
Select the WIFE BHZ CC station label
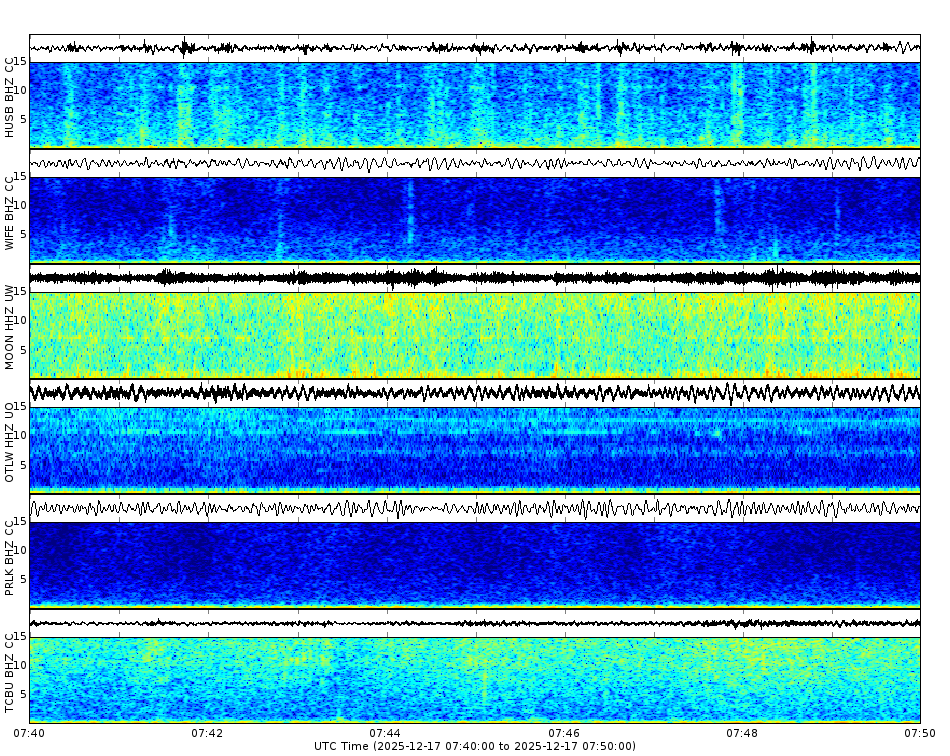pyautogui.click(x=10, y=210)
